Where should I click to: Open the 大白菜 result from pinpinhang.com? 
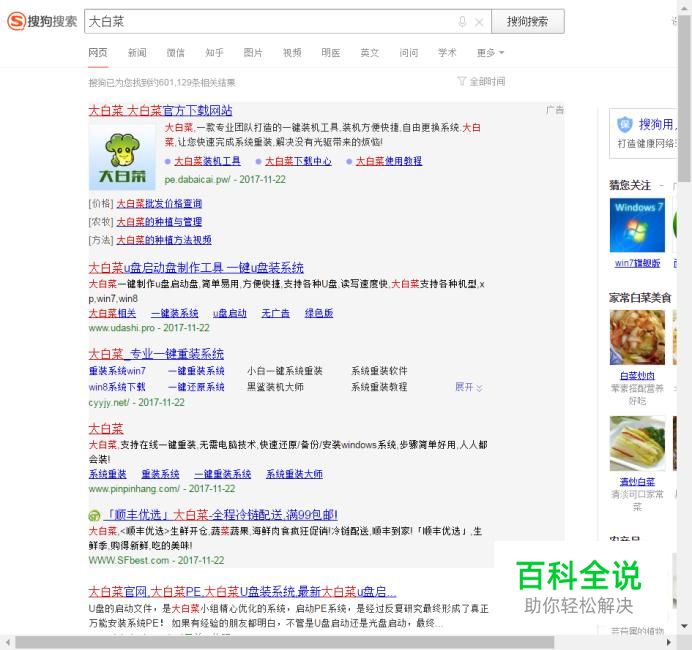106,428
